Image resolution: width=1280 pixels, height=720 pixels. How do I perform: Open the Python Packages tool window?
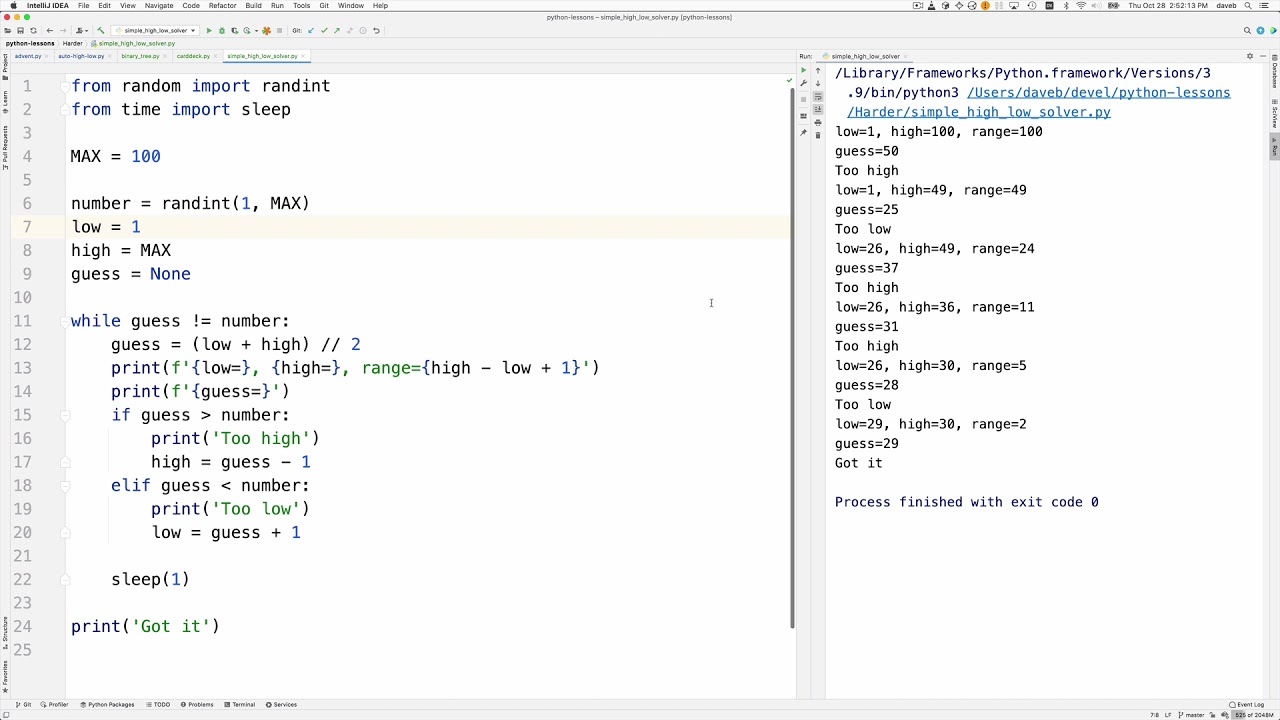[107, 705]
